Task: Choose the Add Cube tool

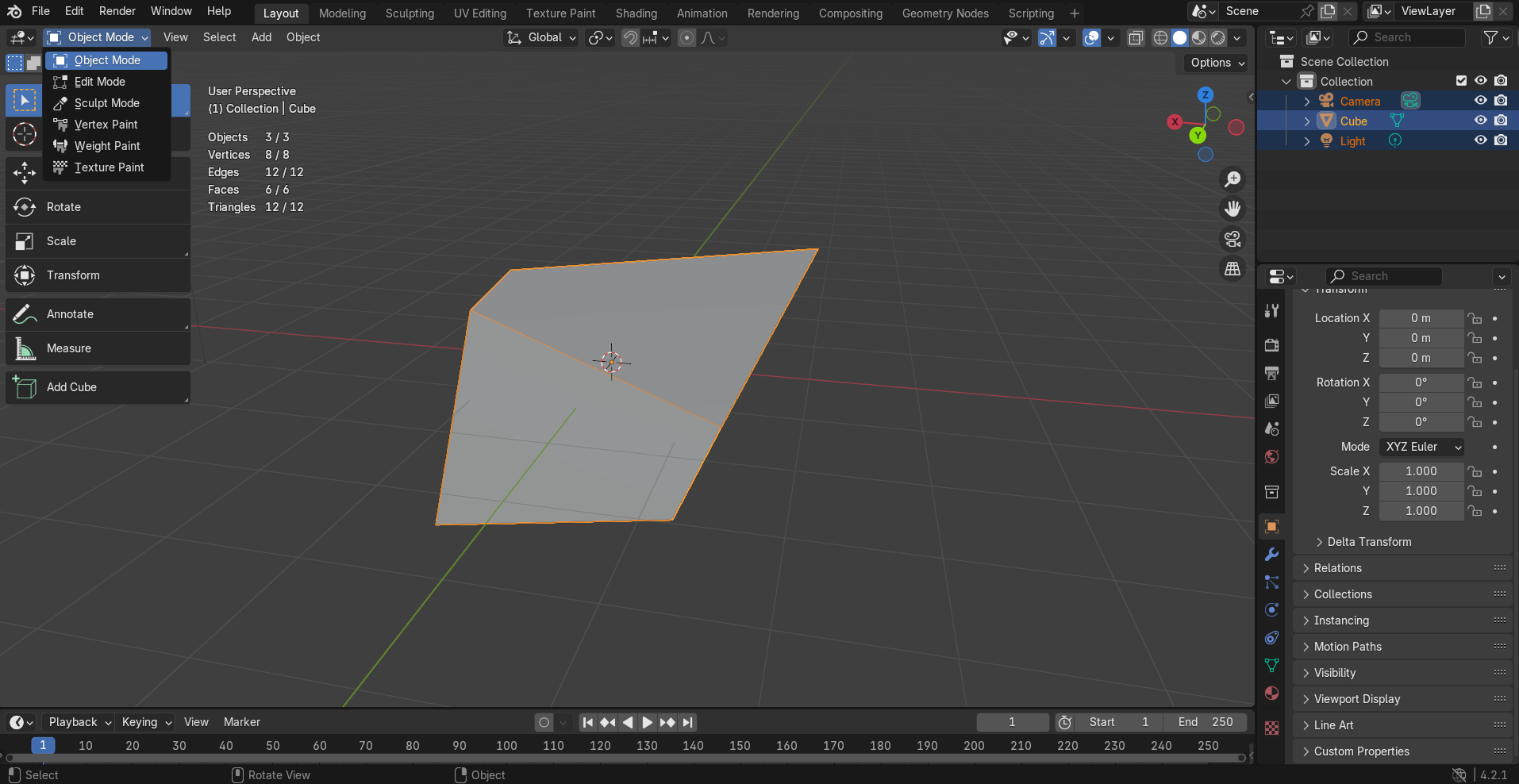Action: click(x=98, y=387)
